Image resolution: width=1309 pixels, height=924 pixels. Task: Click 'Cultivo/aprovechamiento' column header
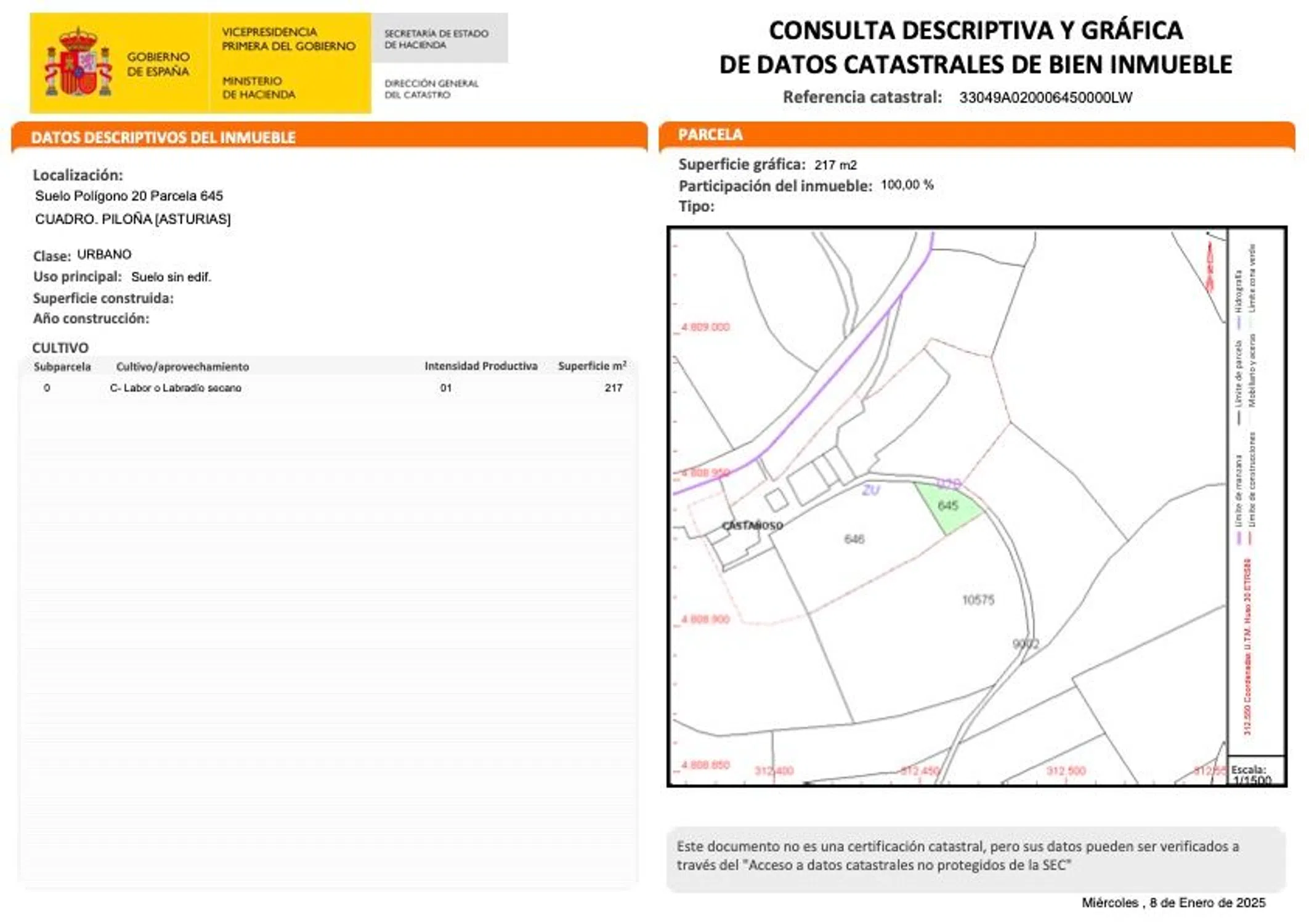(182, 367)
